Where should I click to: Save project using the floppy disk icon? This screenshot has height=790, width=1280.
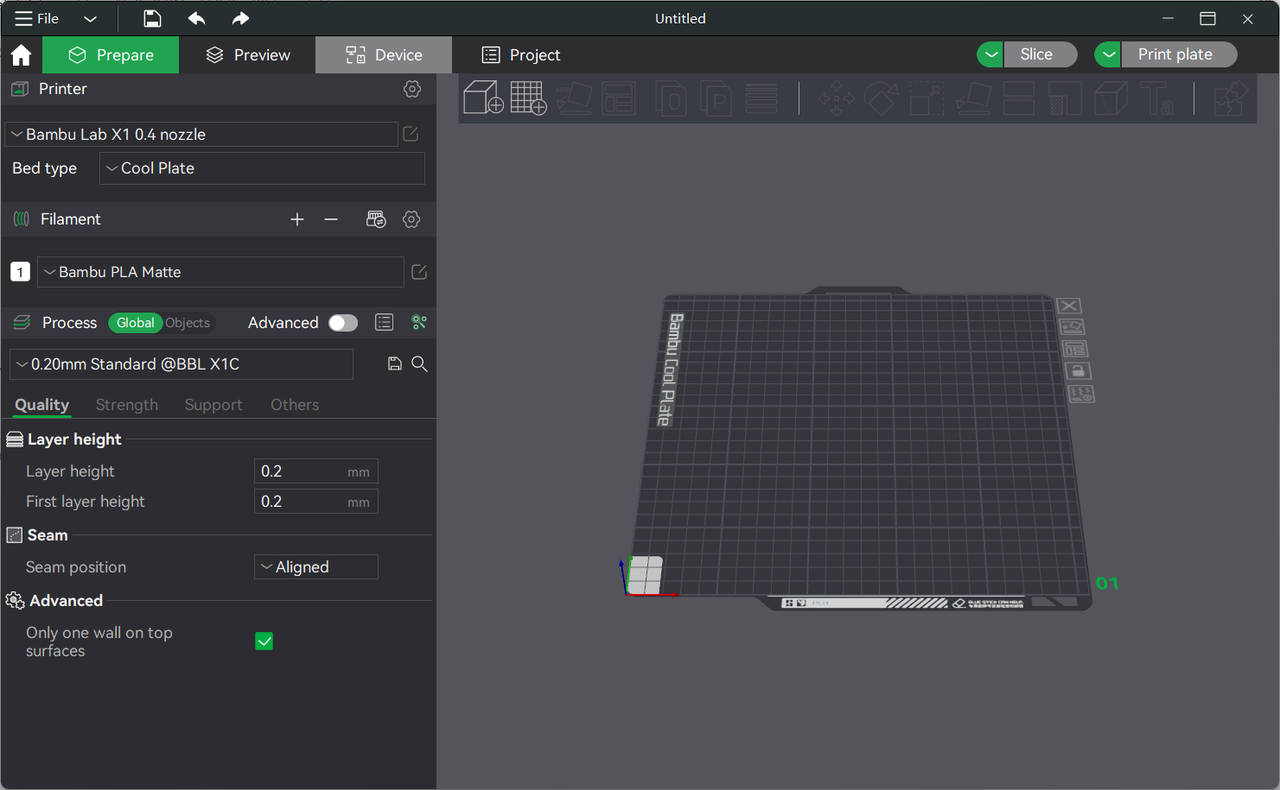pyautogui.click(x=152, y=19)
